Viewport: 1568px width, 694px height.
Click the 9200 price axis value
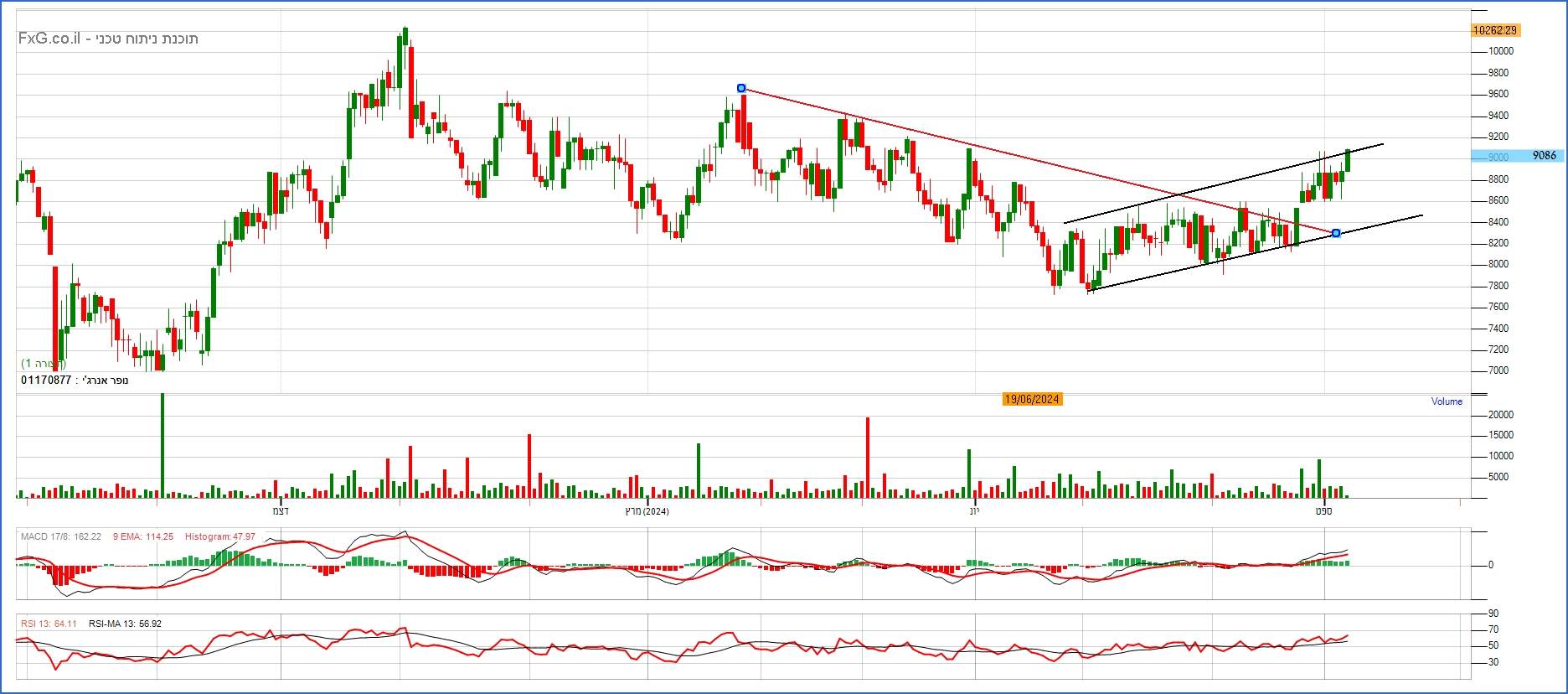click(x=1498, y=137)
